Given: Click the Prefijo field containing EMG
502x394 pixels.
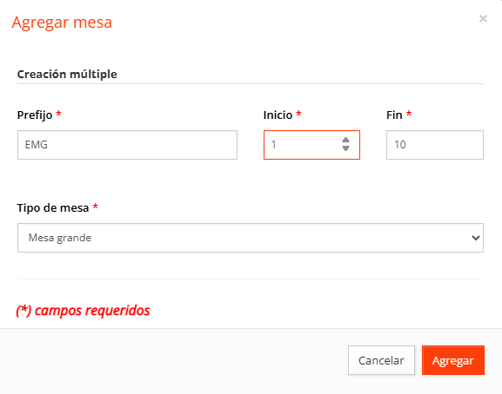Looking at the screenshot, I should [127, 145].
